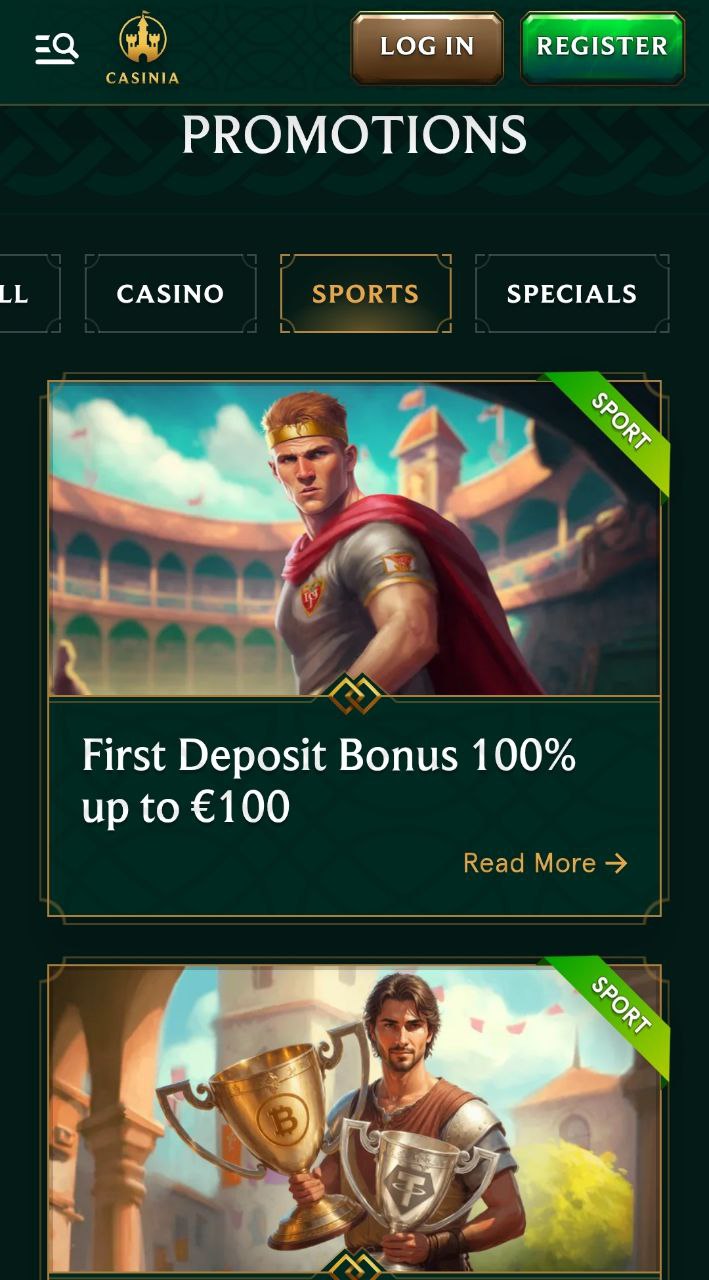Tap the man holding trophies image
Screen dimensions: 709x1280
pos(355,1120)
